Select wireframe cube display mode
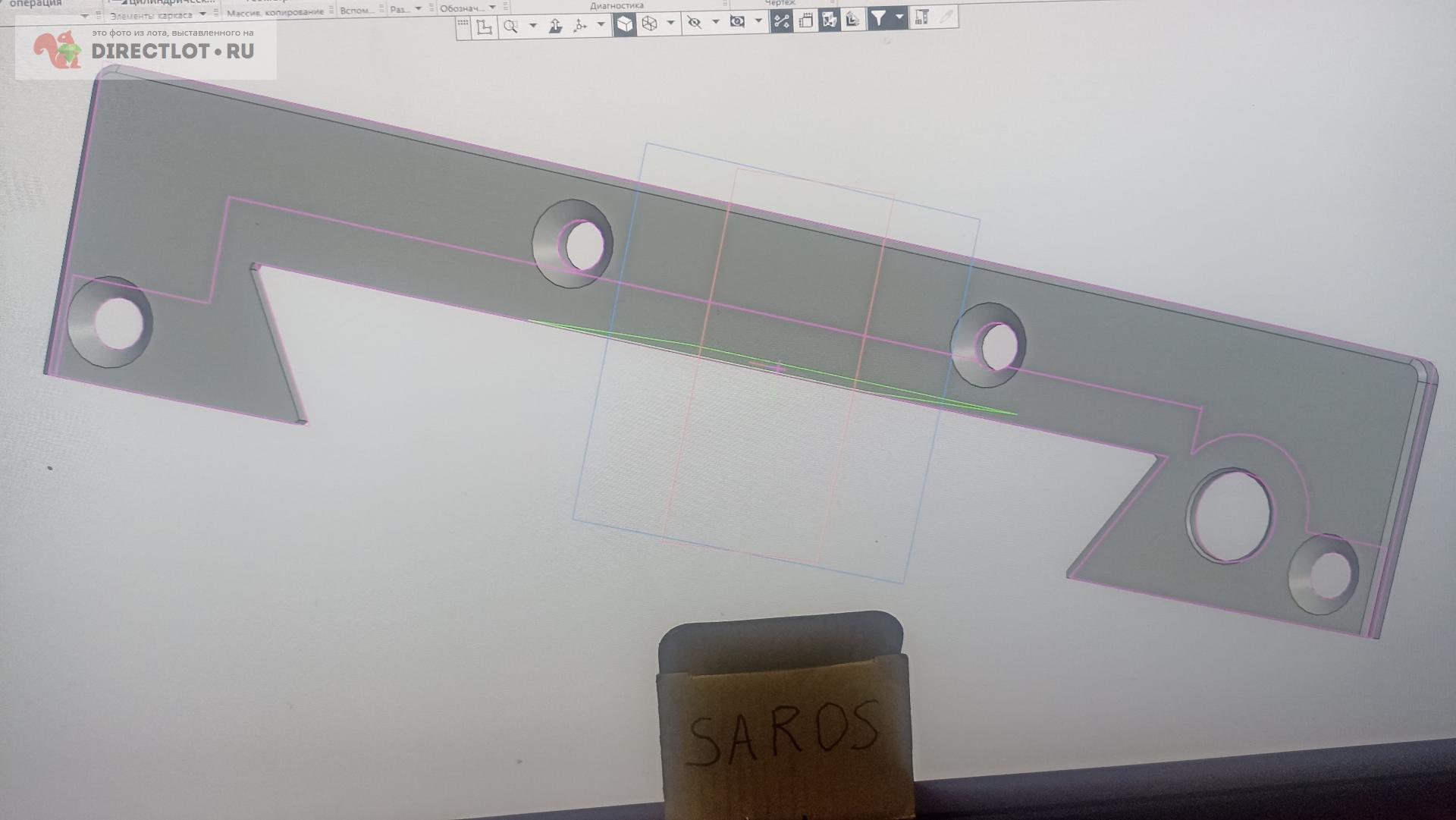 pos(650,24)
